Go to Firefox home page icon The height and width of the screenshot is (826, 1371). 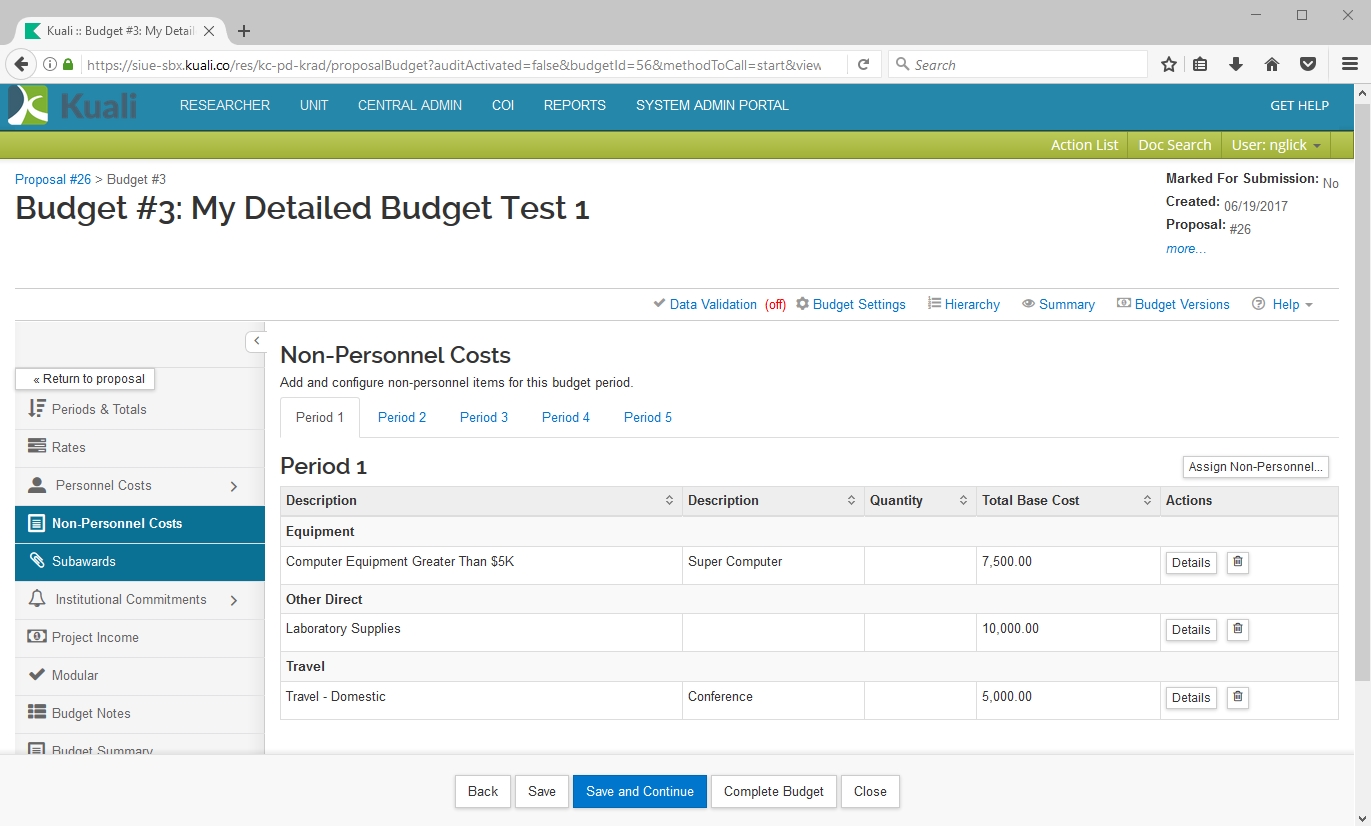1272,65
